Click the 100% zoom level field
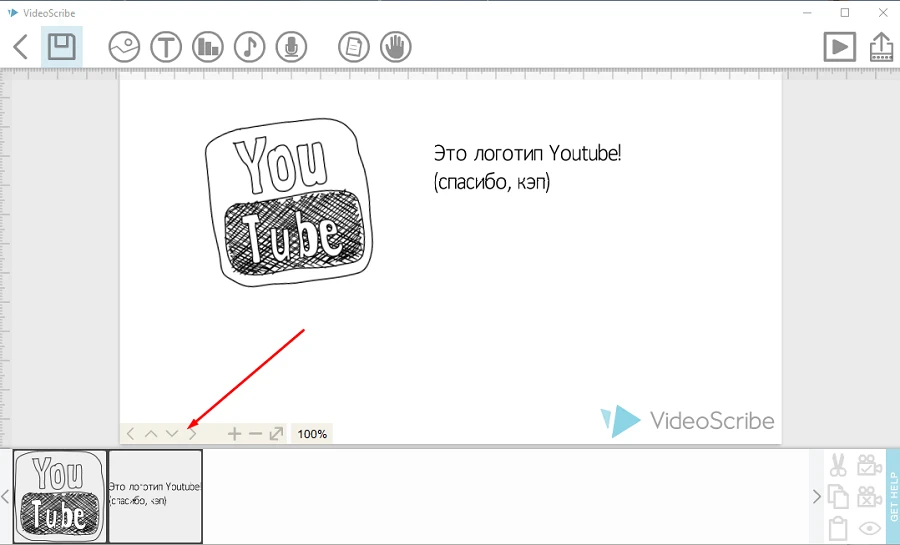 click(312, 434)
